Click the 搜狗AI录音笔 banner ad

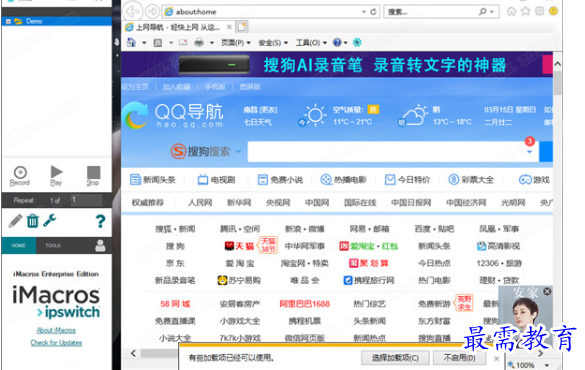(x=337, y=65)
